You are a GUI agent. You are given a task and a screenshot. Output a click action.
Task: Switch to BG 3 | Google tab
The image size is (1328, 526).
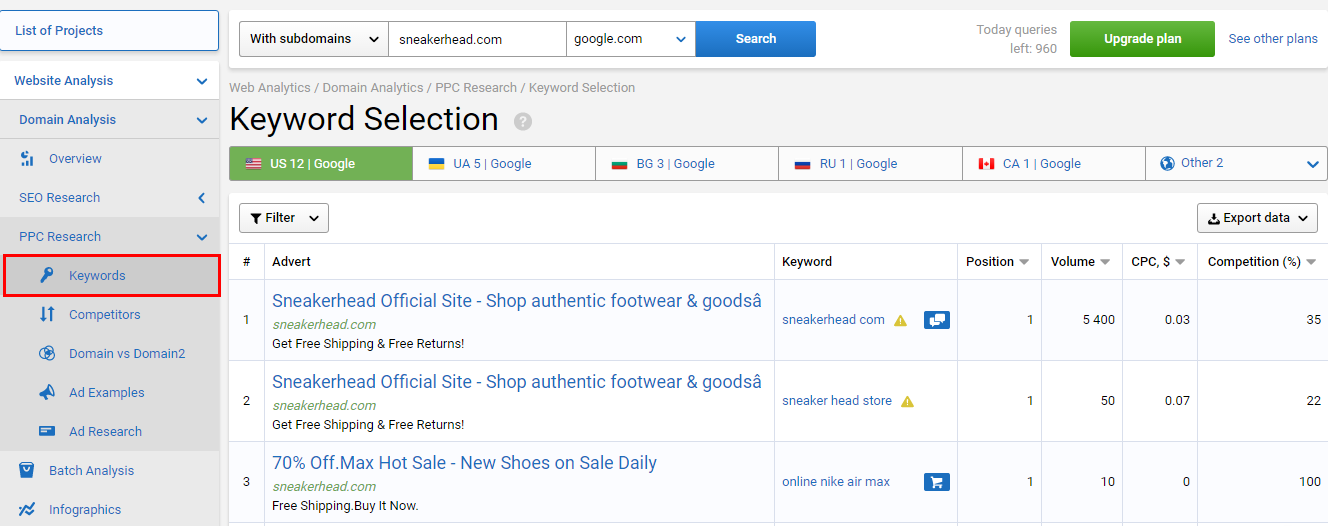(x=687, y=164)
